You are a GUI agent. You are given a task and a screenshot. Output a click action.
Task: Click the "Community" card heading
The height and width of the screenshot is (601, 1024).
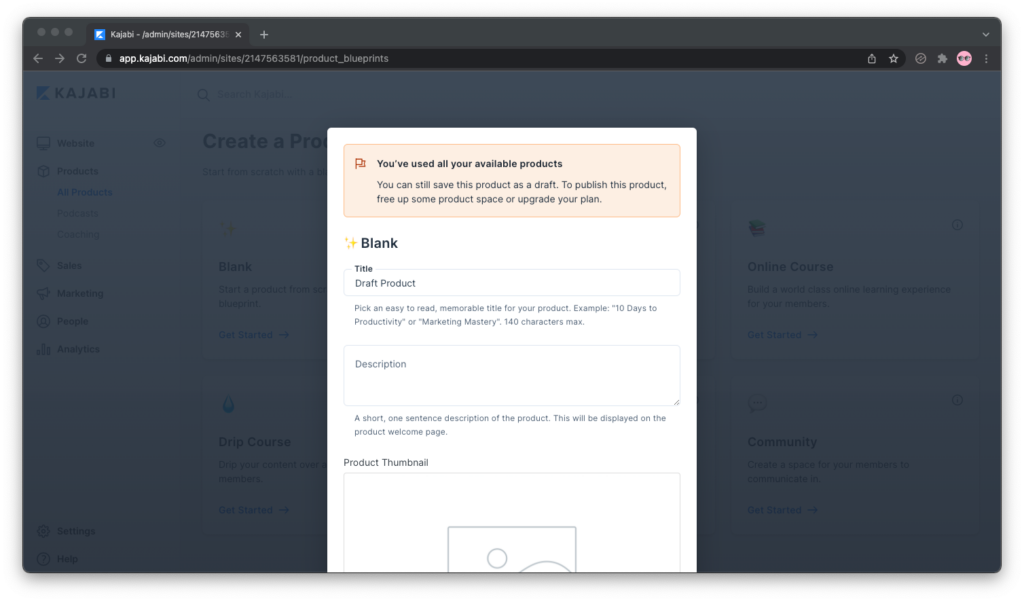(782, 442)
